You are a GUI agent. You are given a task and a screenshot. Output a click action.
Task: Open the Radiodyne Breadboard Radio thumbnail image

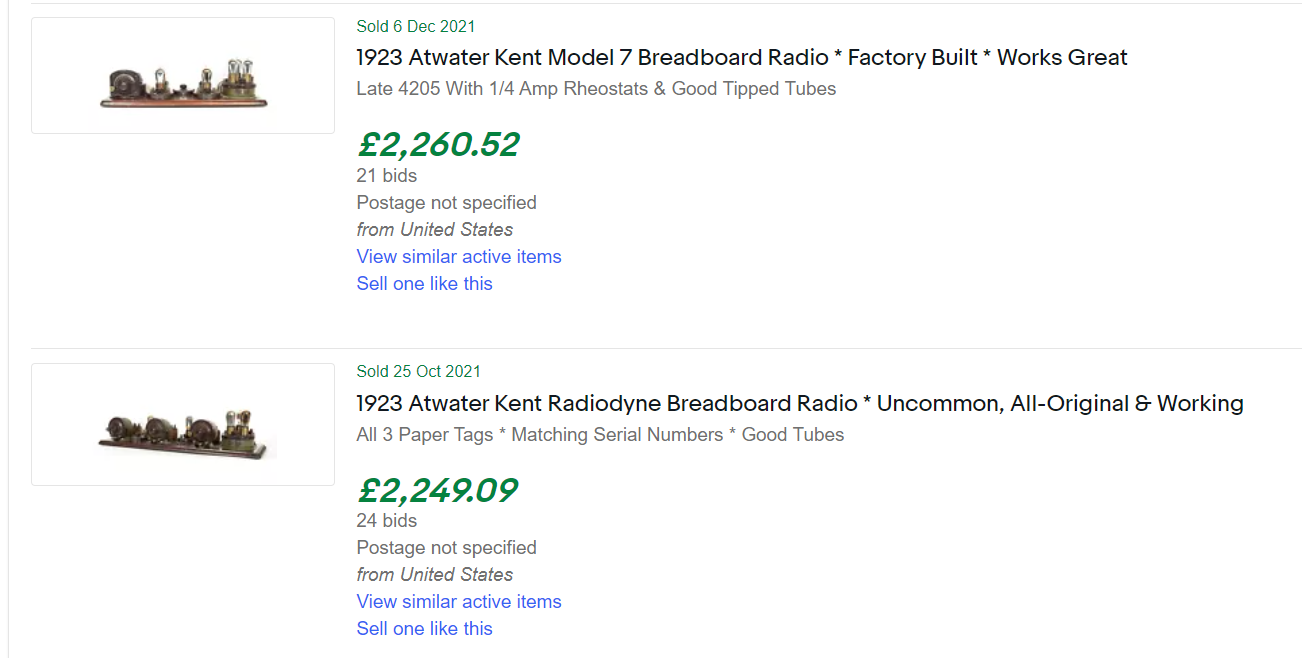(183, 425)
